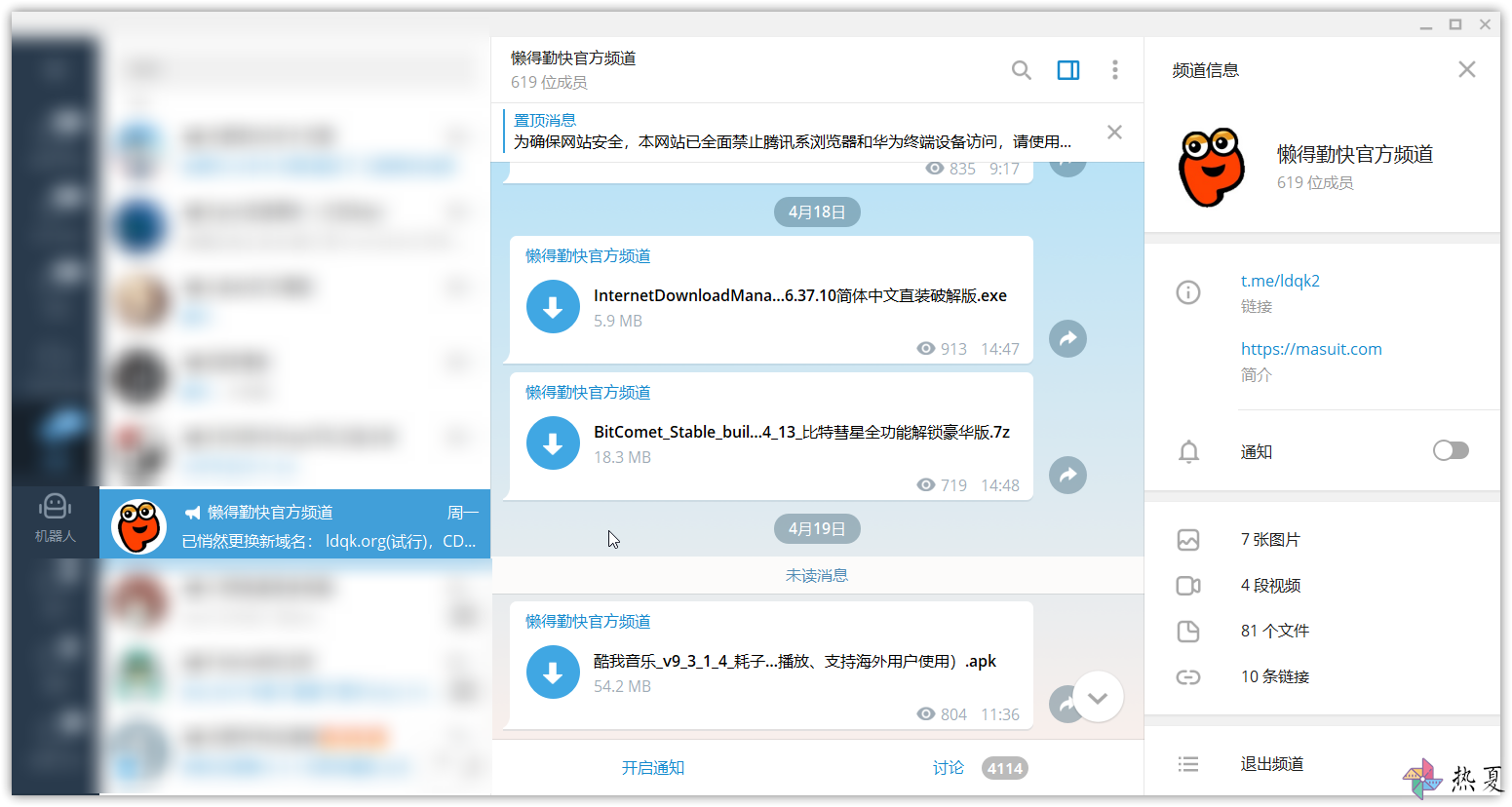Download BitComet_Stable 7z file
The image size is (1512, 807).
553,443
